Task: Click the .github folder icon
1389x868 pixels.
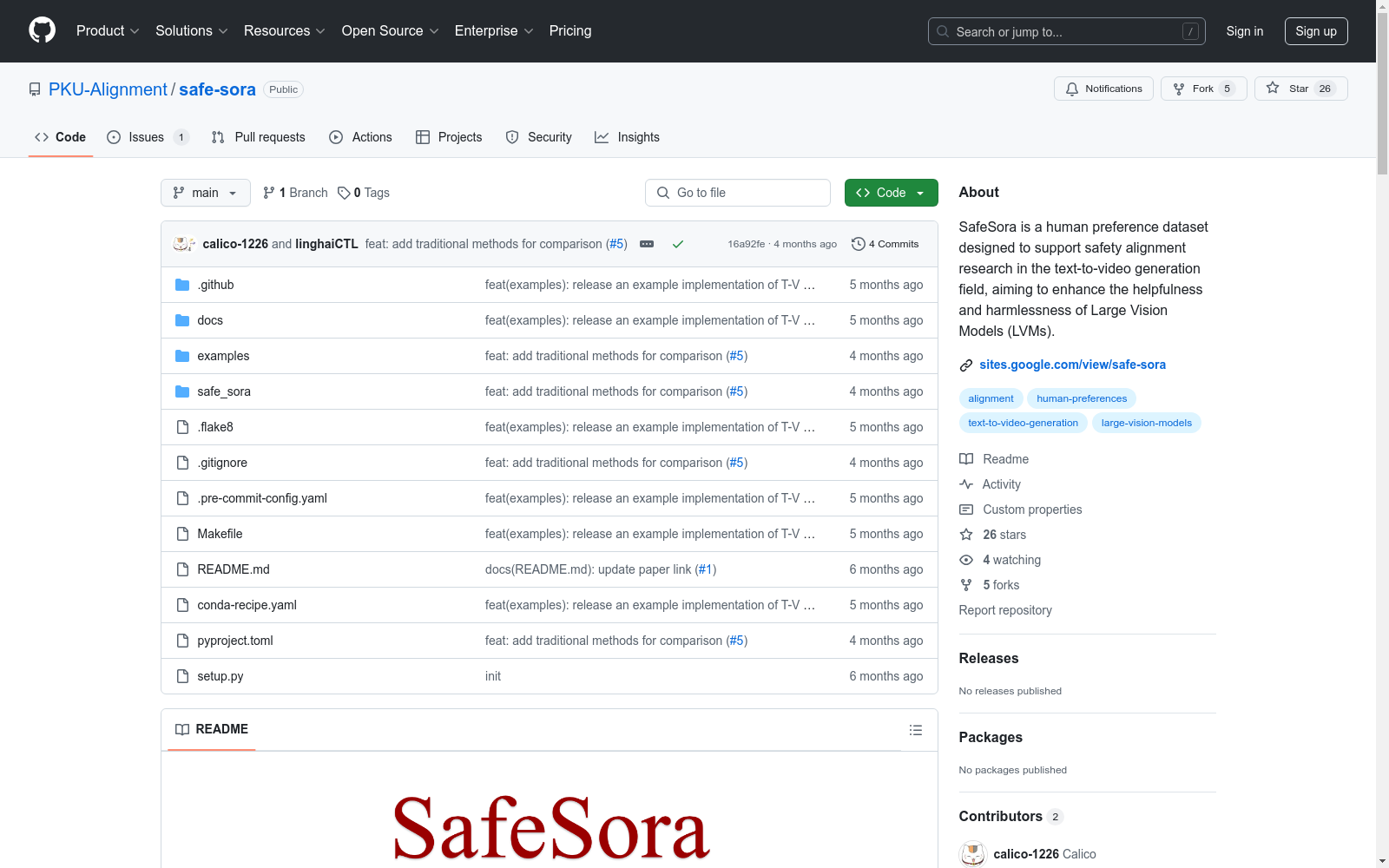Action: 182,285
